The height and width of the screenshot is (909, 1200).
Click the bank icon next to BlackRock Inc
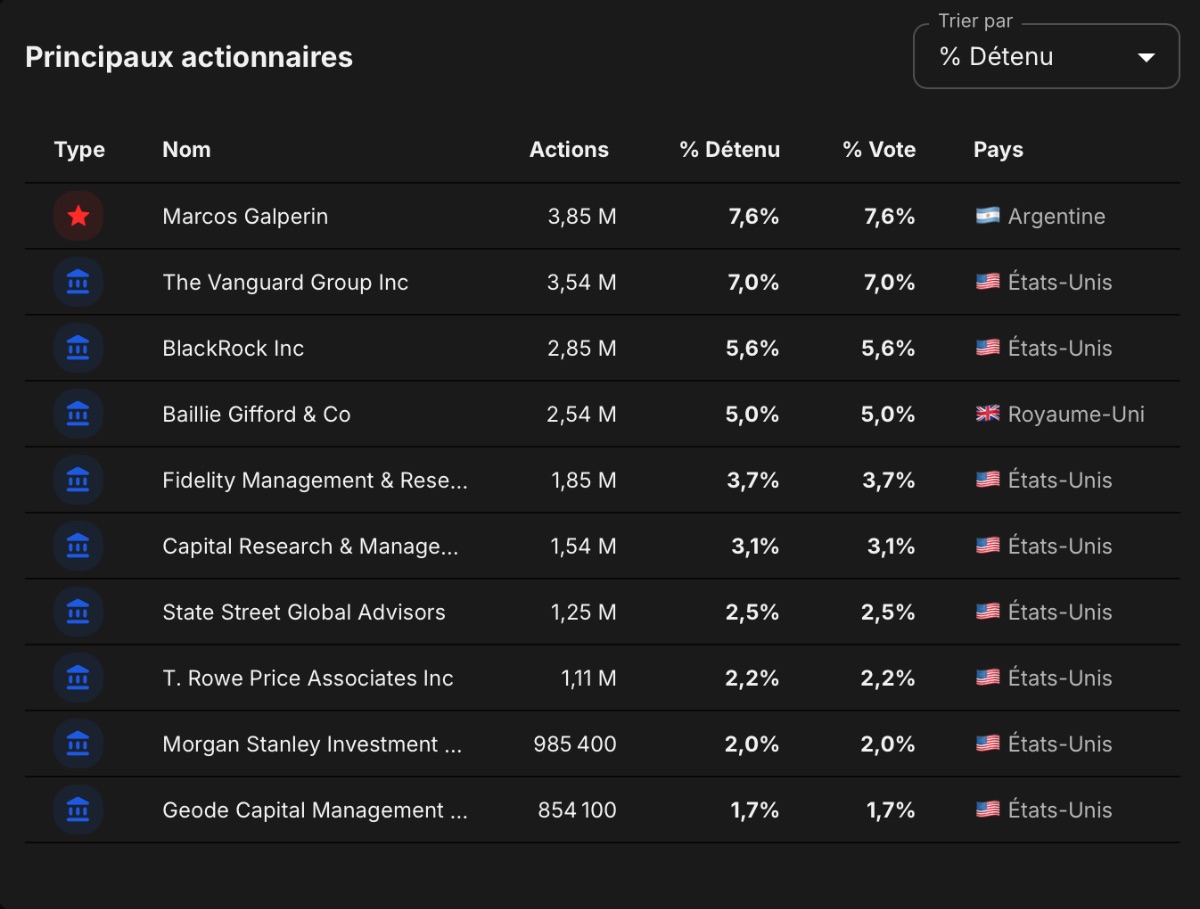[78, 348]
